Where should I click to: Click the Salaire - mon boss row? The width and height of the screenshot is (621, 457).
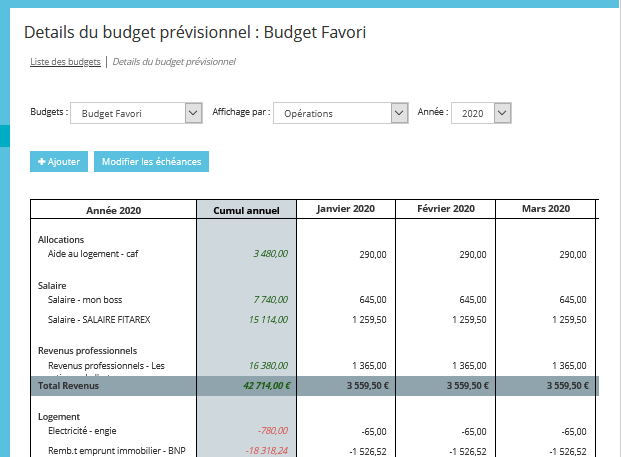(85, 300)
